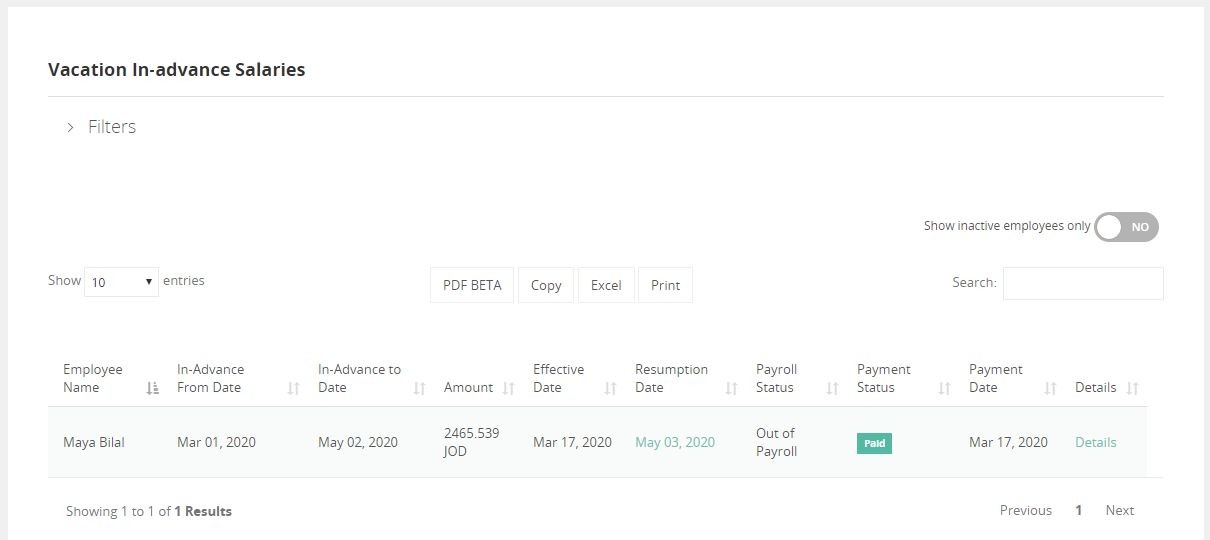
Task: Sort by Amount column icon
Action: (508, 388)
